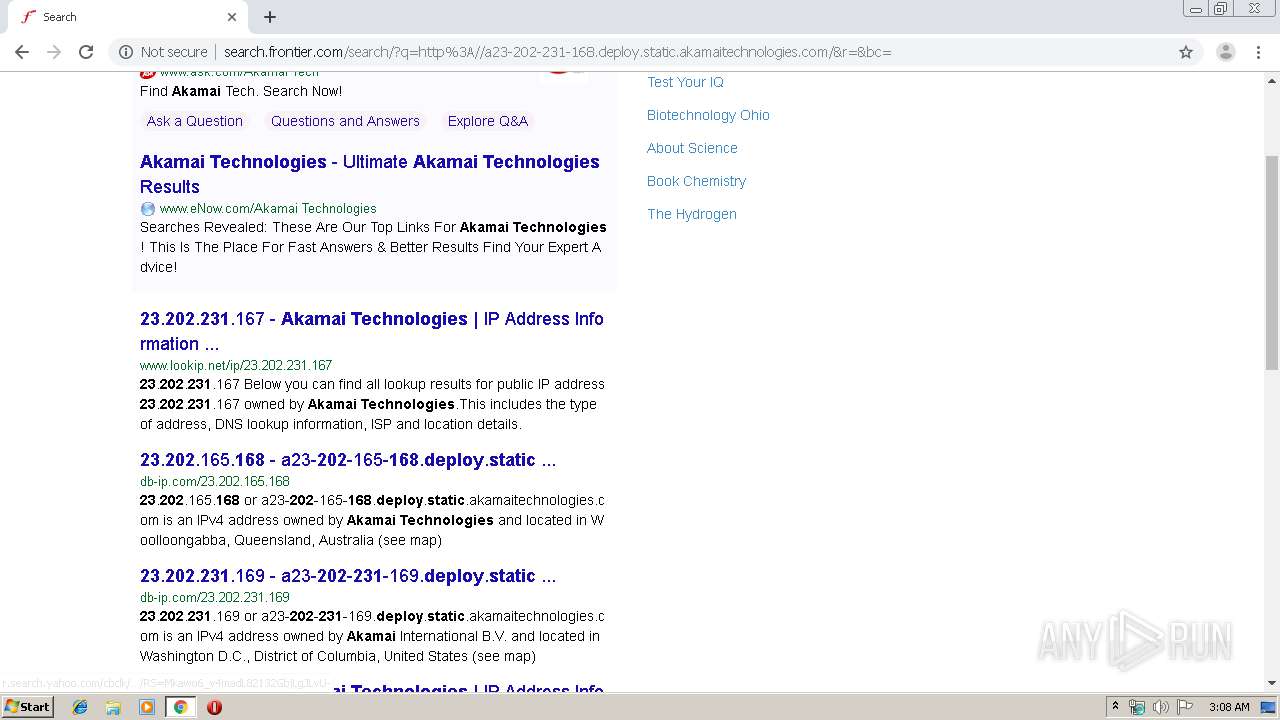The image size is (1280, 720).
Task: Open the Book Chemistry related link
Action: pyautogui.click(x=696, y=181)
